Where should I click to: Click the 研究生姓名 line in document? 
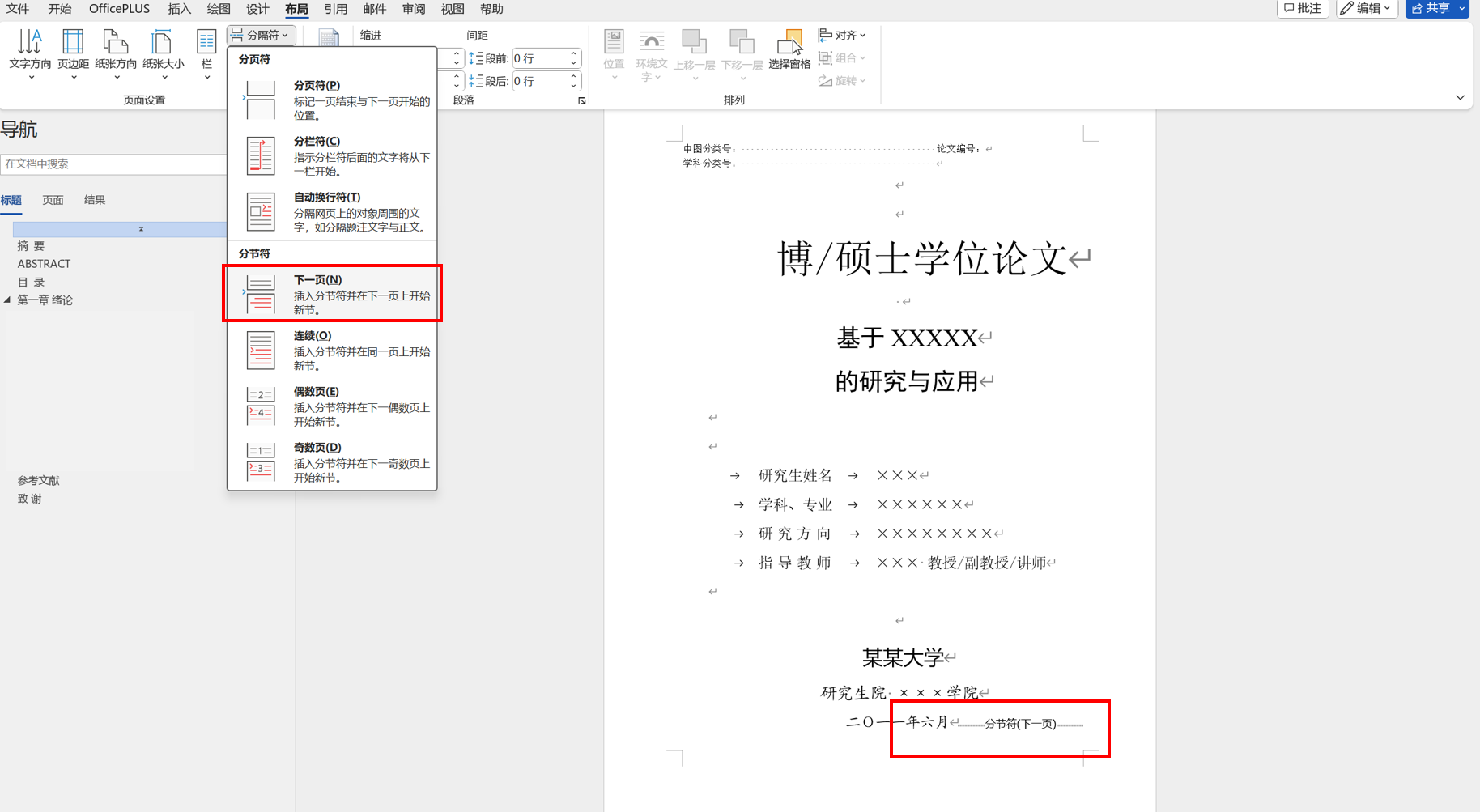coord(830,476)
